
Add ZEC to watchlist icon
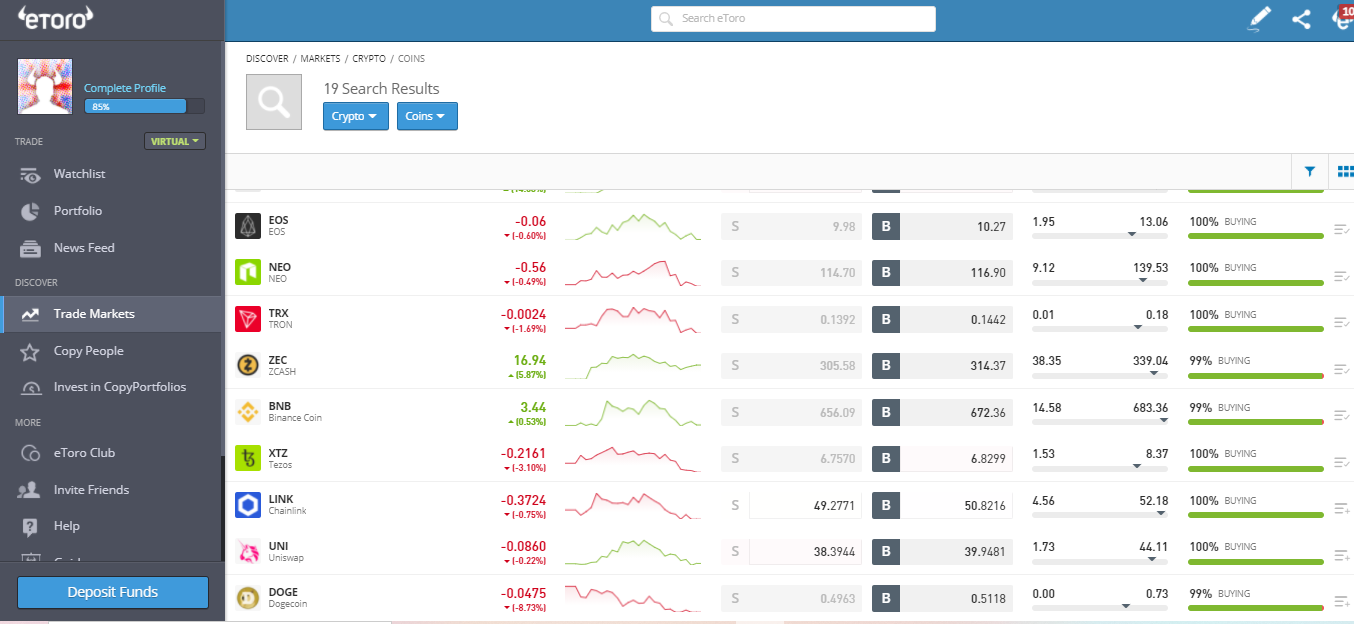[1342, 369]
